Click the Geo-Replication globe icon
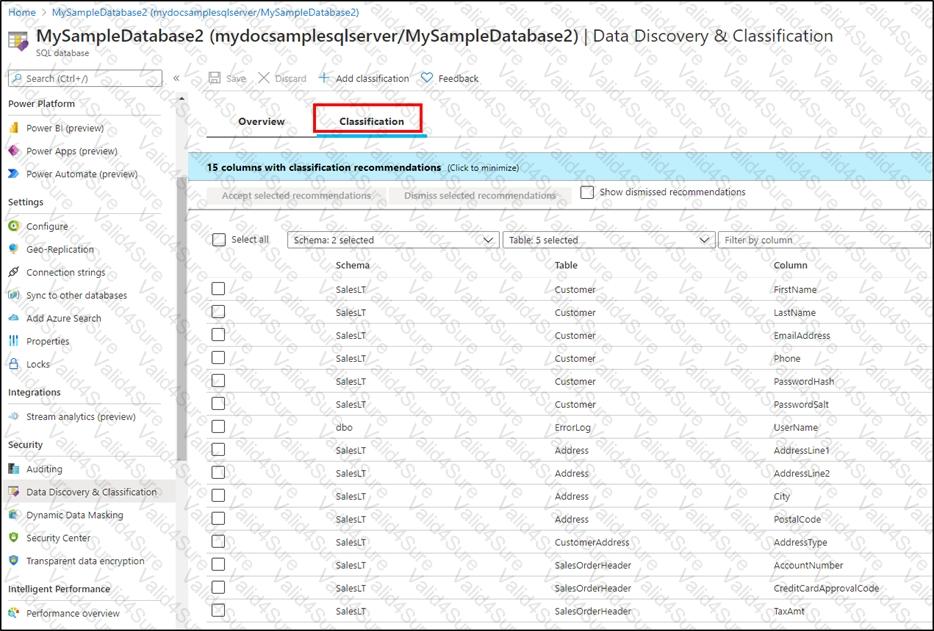The width and height of the screenshot is (934, 631). (14, 250)
